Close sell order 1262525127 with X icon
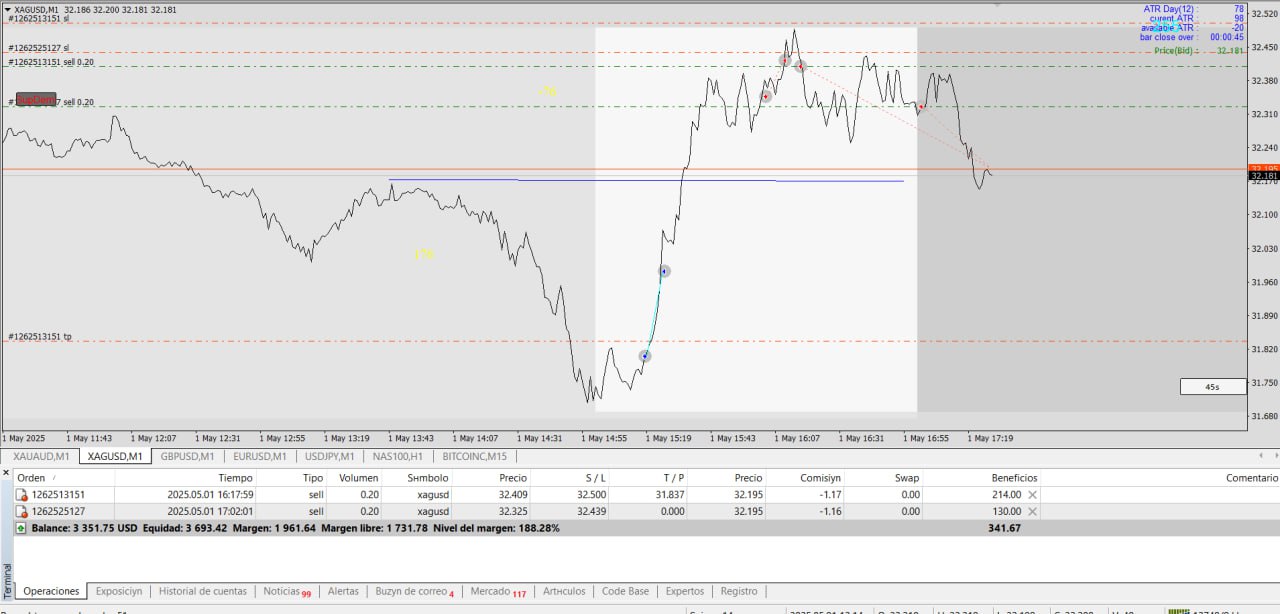Image resolution: width=1280 pixels, height=614 pixels. [x=1033, y=511]
